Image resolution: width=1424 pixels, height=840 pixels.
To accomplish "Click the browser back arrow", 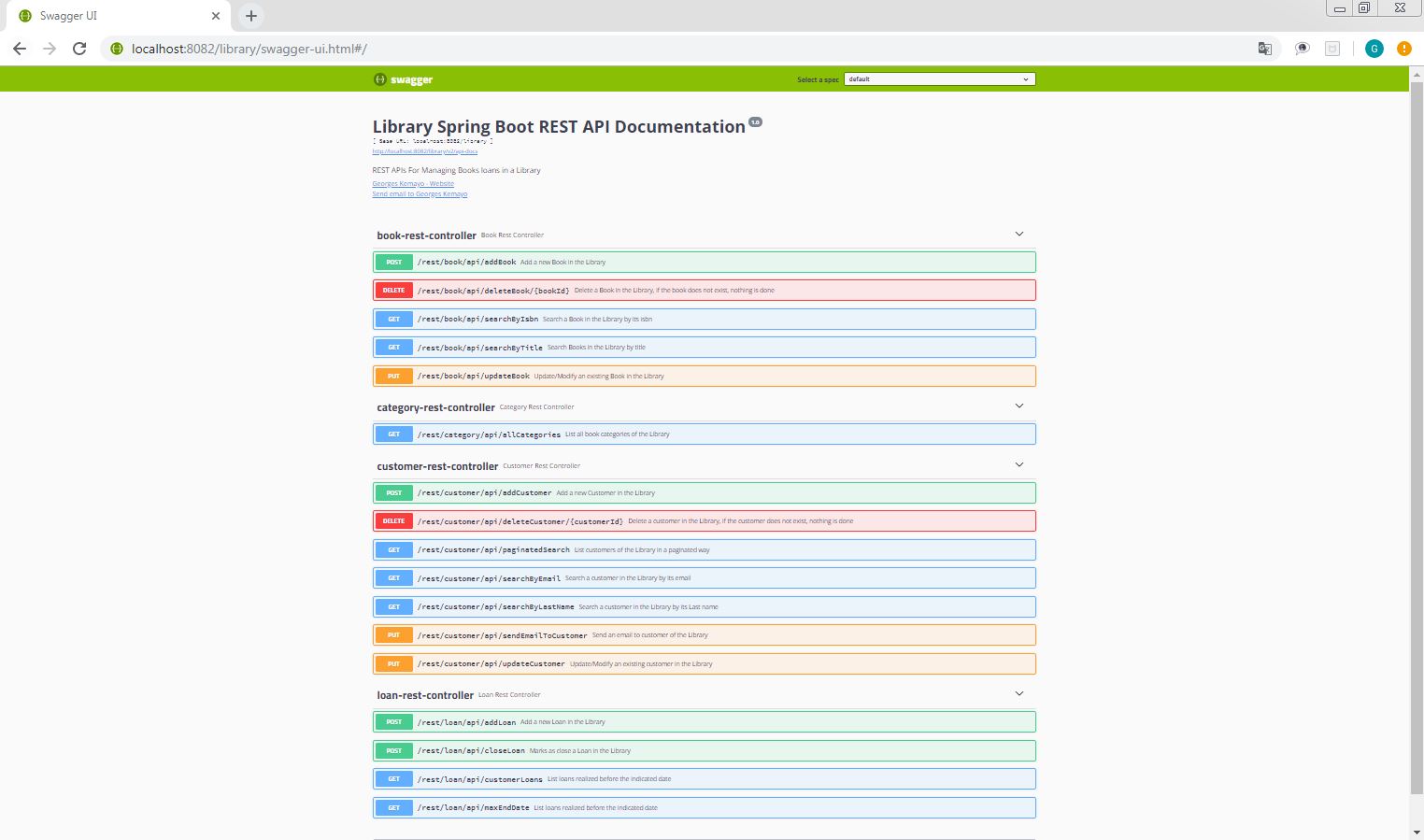I will click(x=20, y=49).
